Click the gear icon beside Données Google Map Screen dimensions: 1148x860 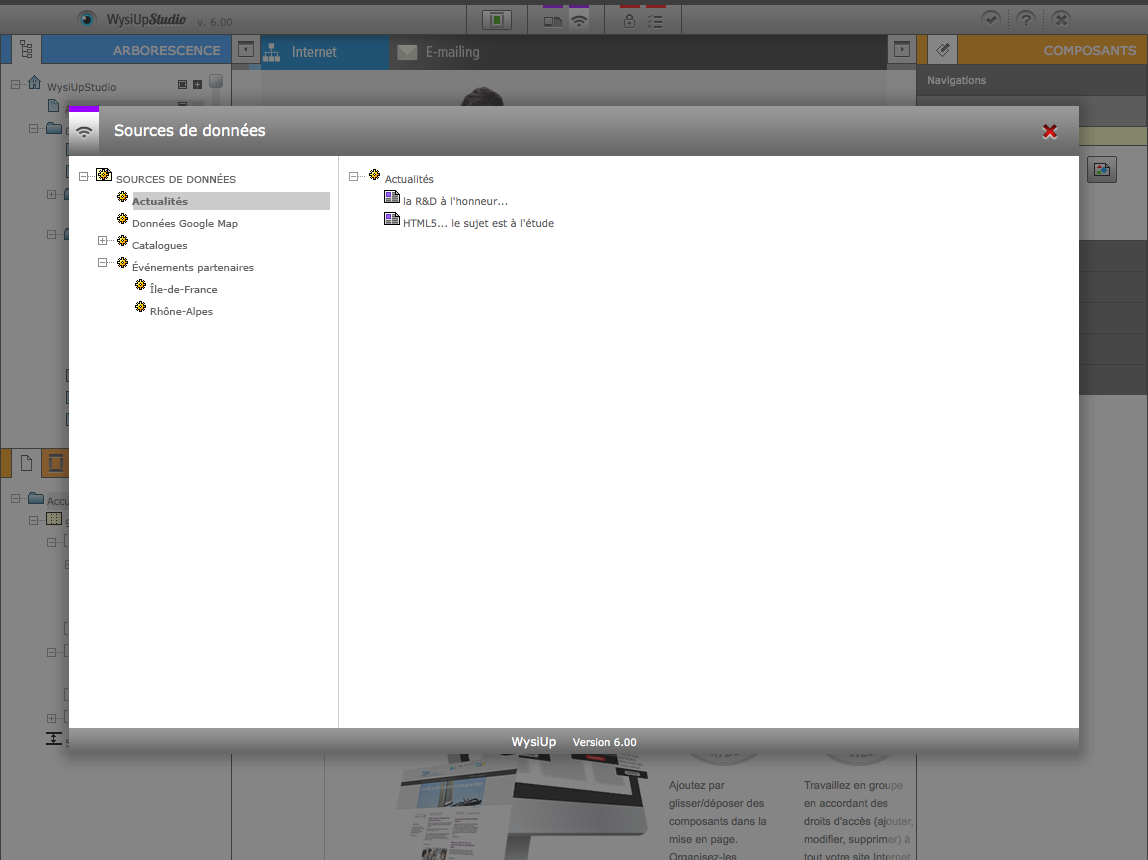[x=122, y=219]
